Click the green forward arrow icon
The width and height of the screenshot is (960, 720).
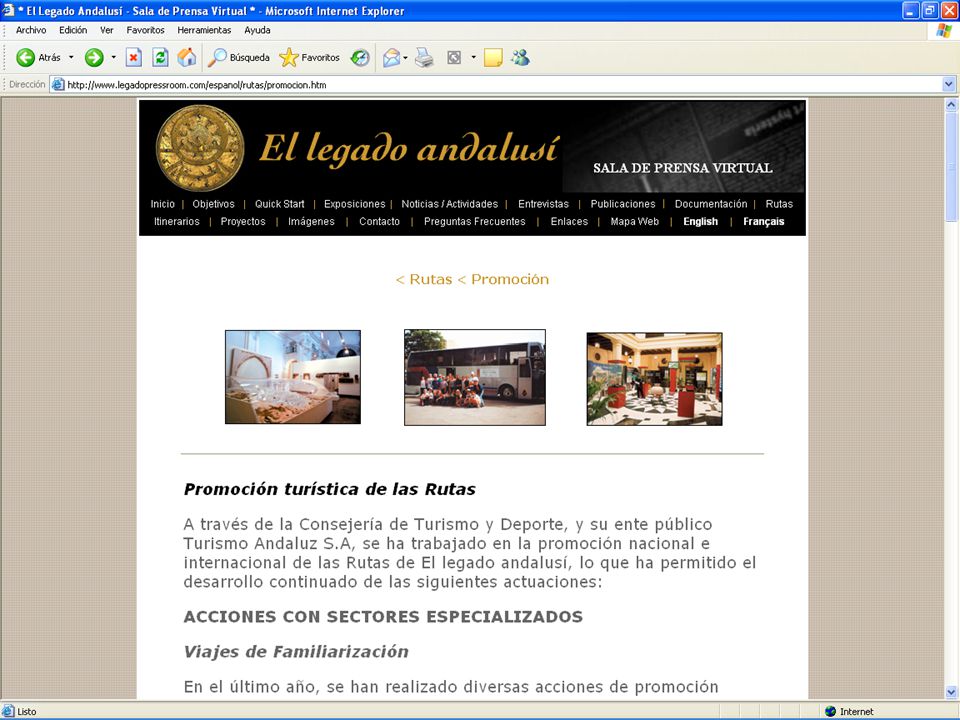(x=94, y=58)
